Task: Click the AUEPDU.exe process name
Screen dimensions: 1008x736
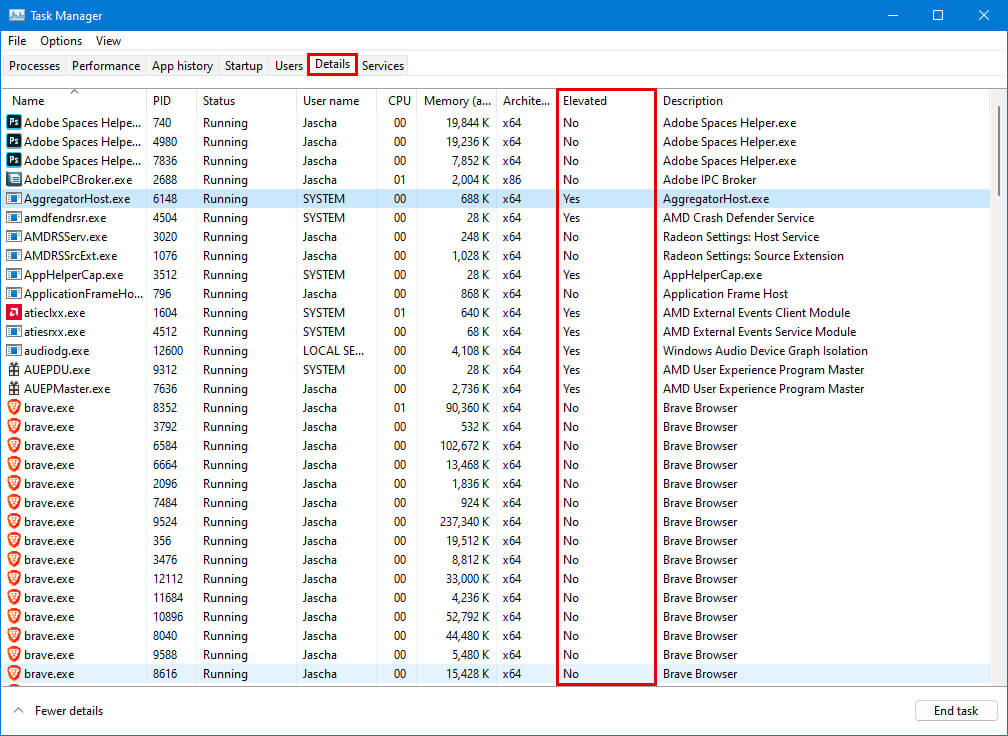Action: click(x=57, y=370)
